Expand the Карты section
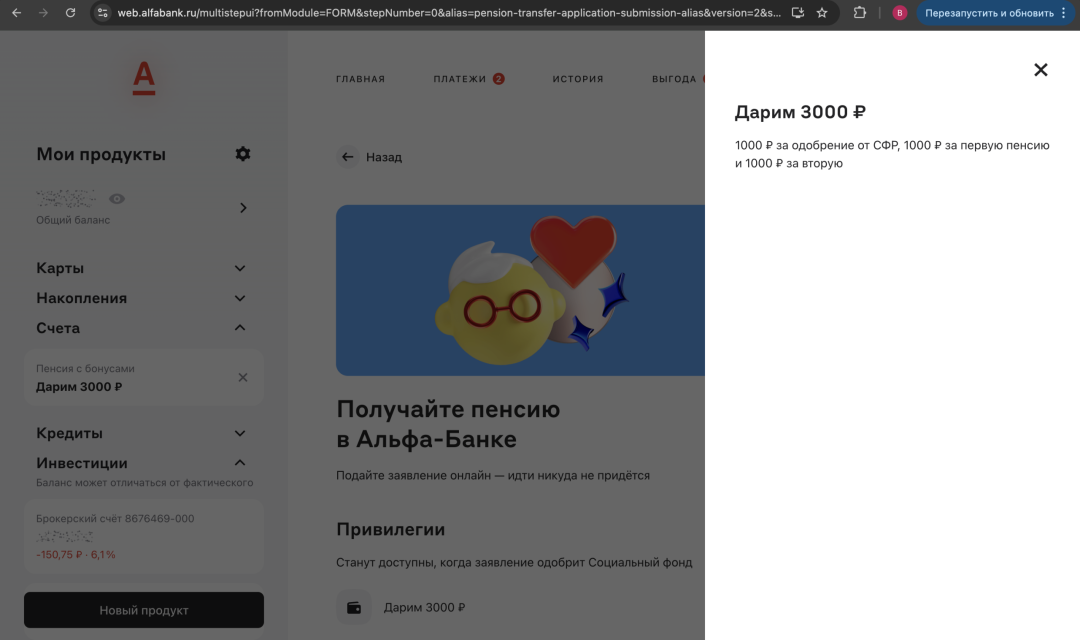Viewport: 1080px width, 640px height. coord(240,268)
